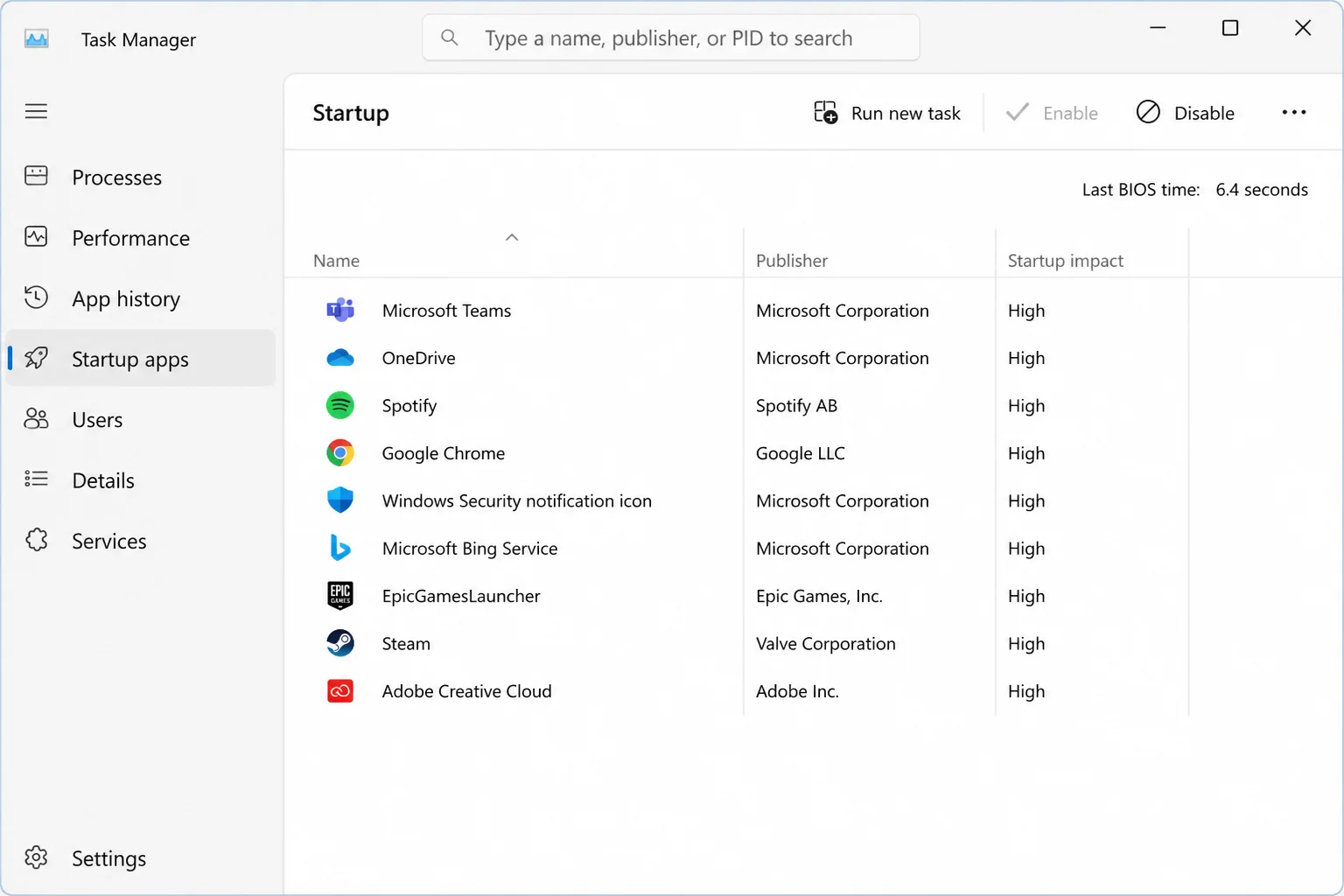Image resolution: width=1344 pixels, height=896 pixels.
Task: Open the three-dot more options menu
Action: pos(1294,112)
